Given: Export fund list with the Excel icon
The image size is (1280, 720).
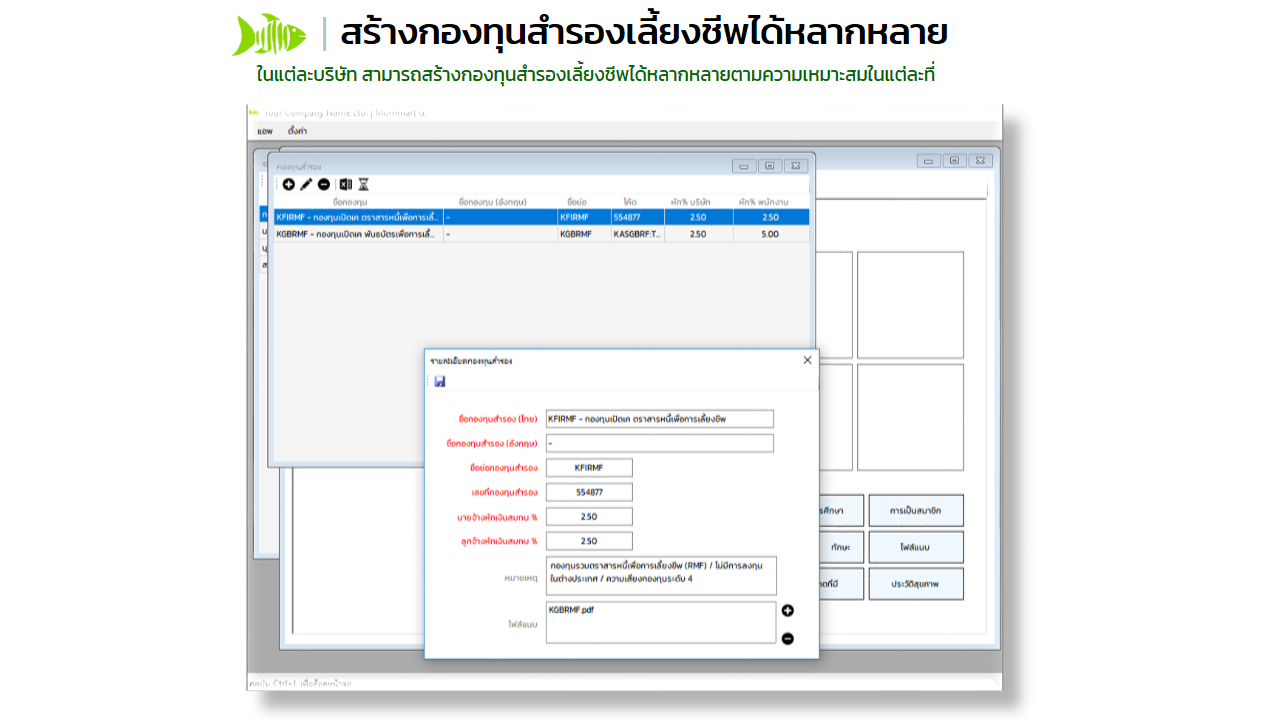Looking at the screenshot, I should pos(346,184).
